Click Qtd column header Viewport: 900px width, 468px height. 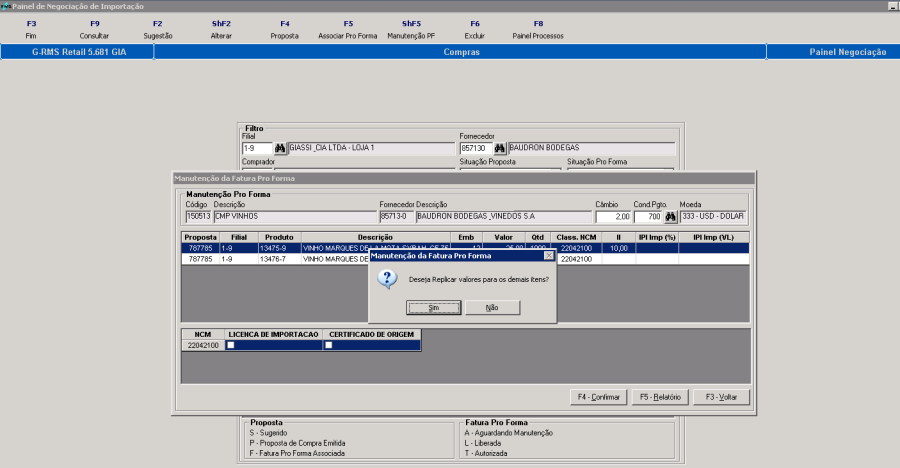click(538, 237)
